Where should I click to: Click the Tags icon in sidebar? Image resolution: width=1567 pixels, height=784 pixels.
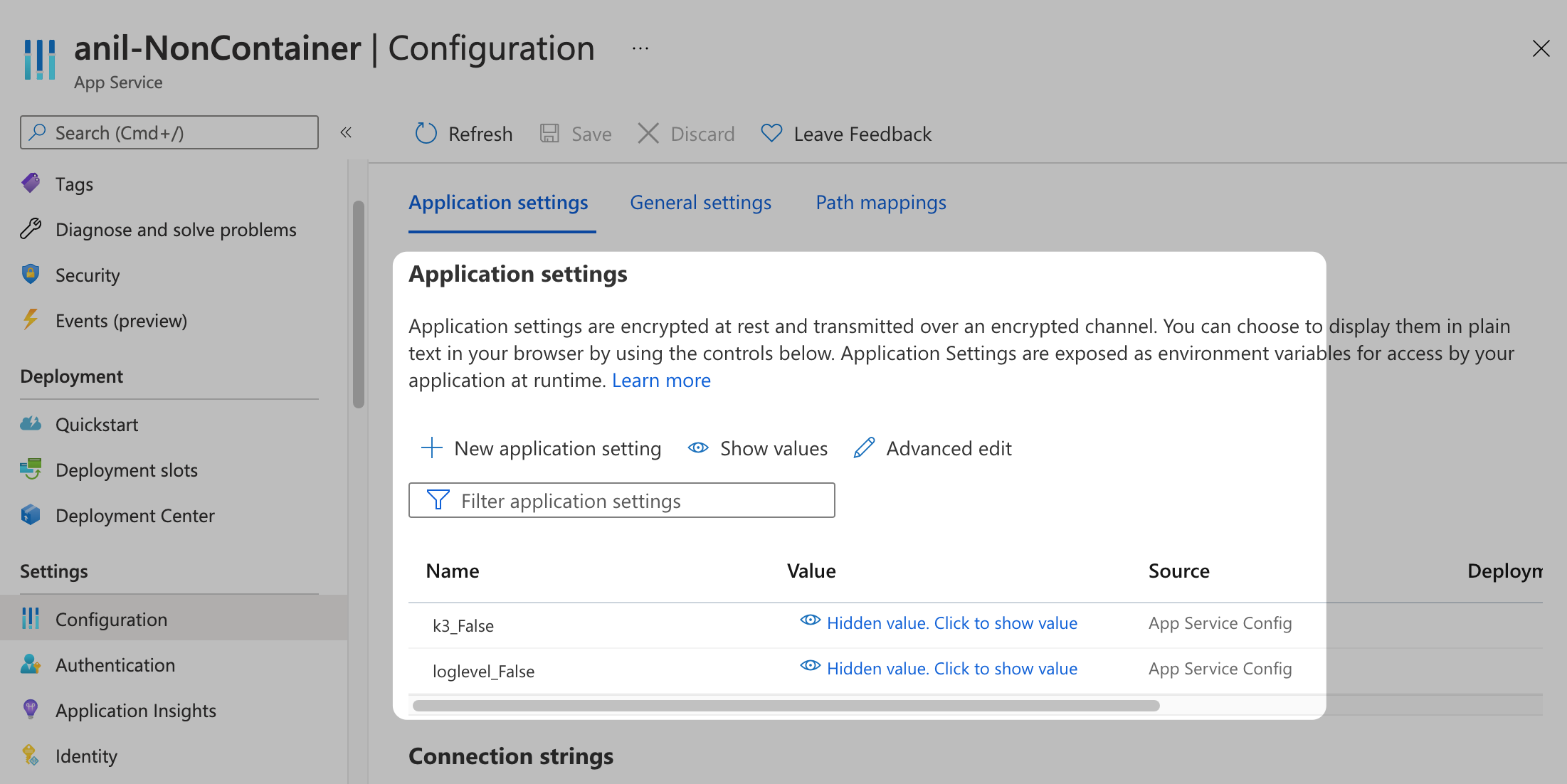(x=31, y=184)
